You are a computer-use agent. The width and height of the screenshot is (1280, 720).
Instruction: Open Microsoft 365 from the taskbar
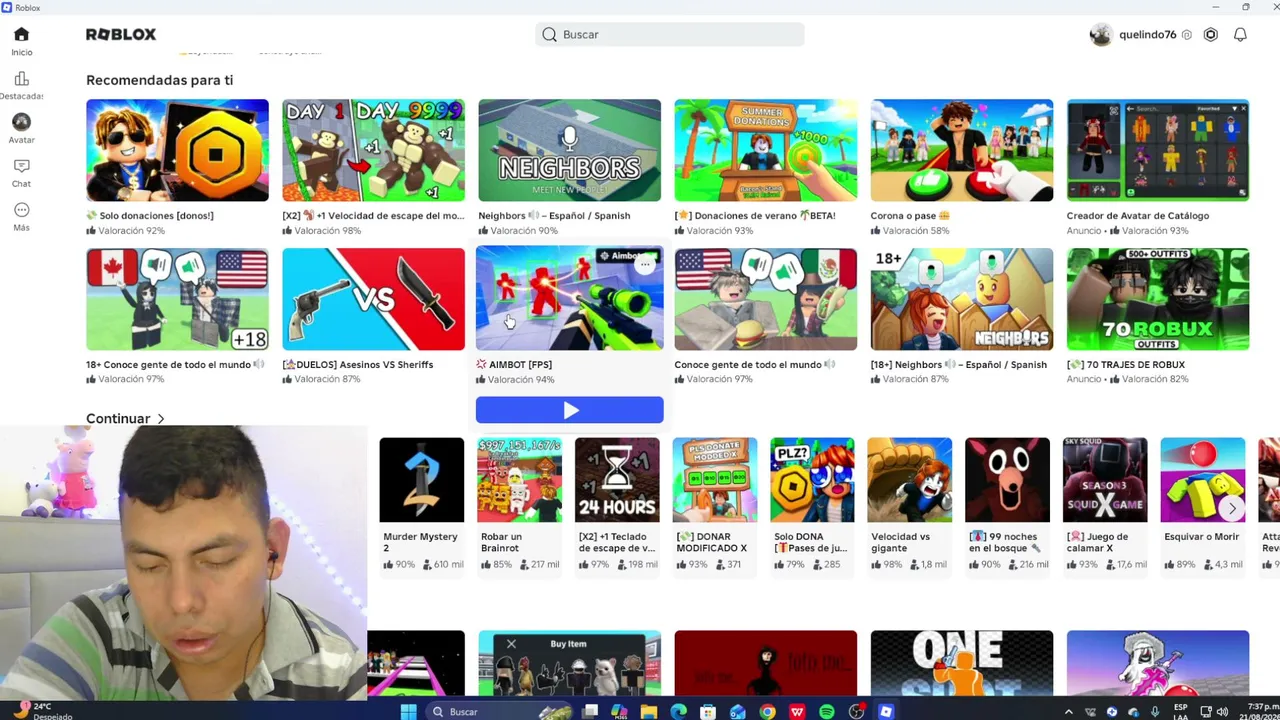[x=619, y=712]
